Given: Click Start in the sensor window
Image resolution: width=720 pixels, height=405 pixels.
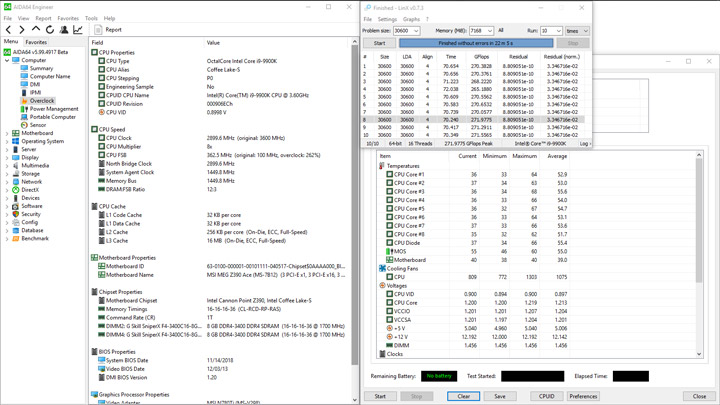Looking at the screenshot, I should click(380, 396).
